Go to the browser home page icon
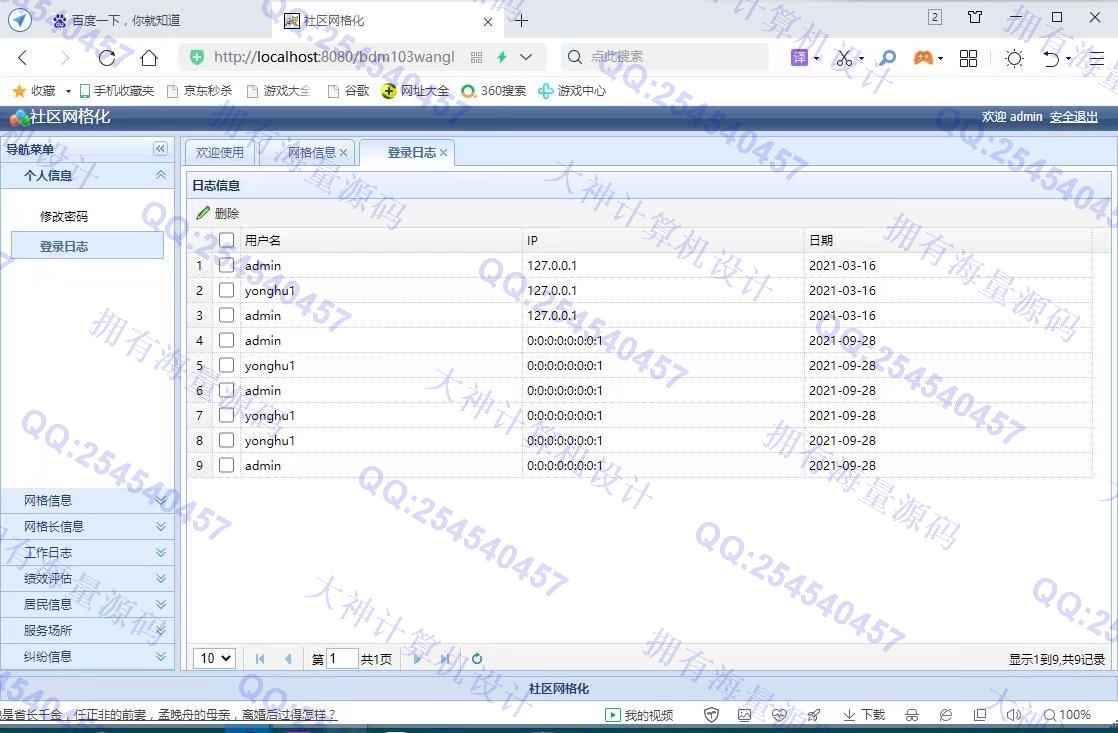The height and width of the screenshot is (733, 1118). point(149,58)
